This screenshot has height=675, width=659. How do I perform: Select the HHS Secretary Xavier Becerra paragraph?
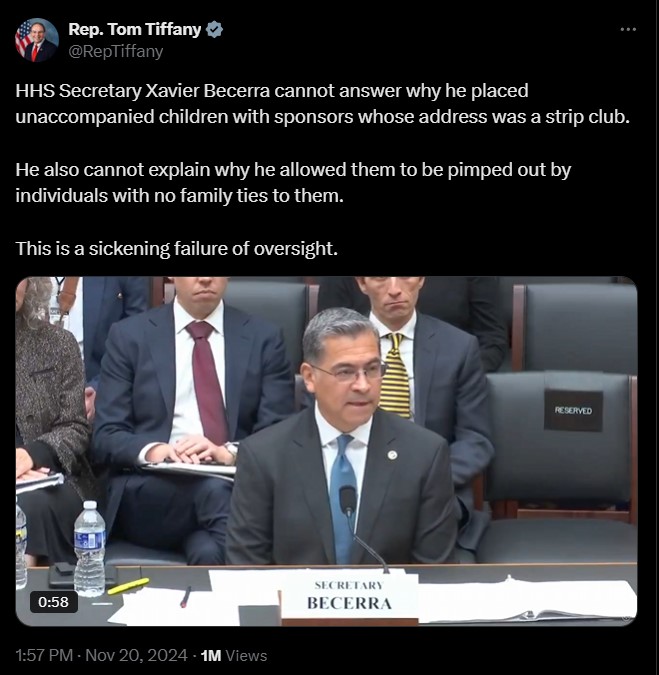322,104
